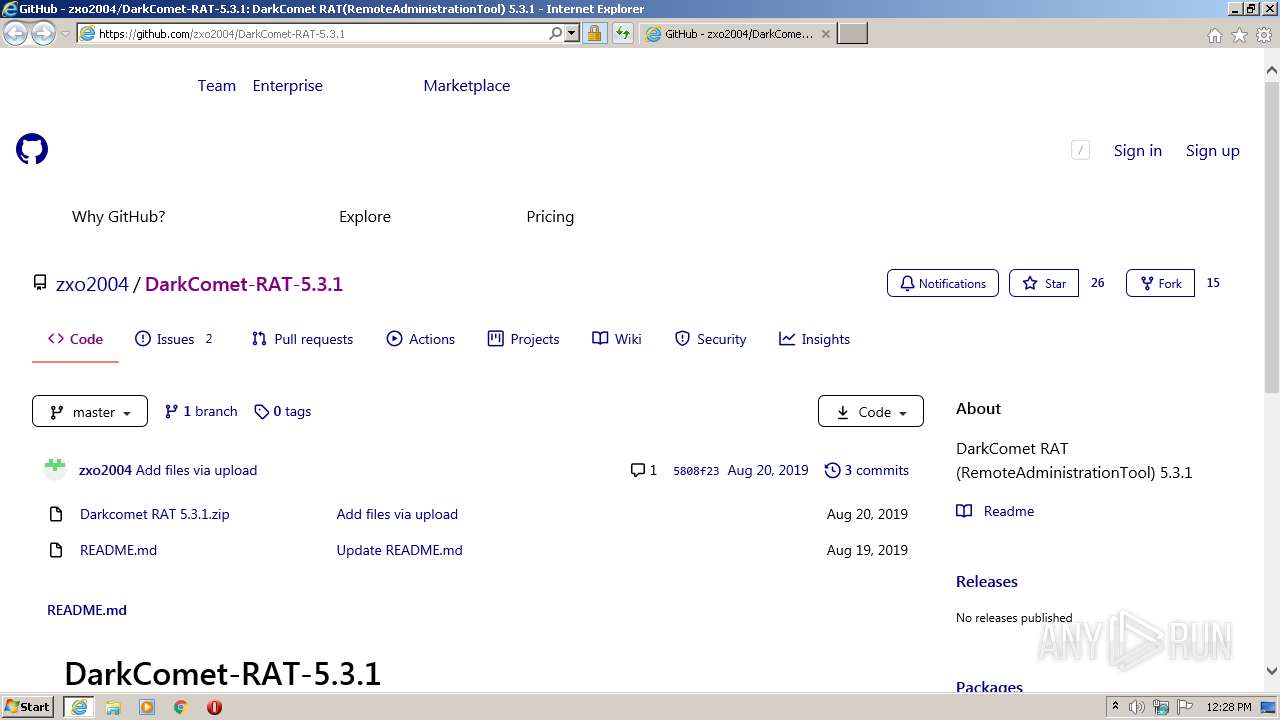This screenshot has height=720, width=1280.
Task: View the 3 commits history
Action: [x=866, y=470]
